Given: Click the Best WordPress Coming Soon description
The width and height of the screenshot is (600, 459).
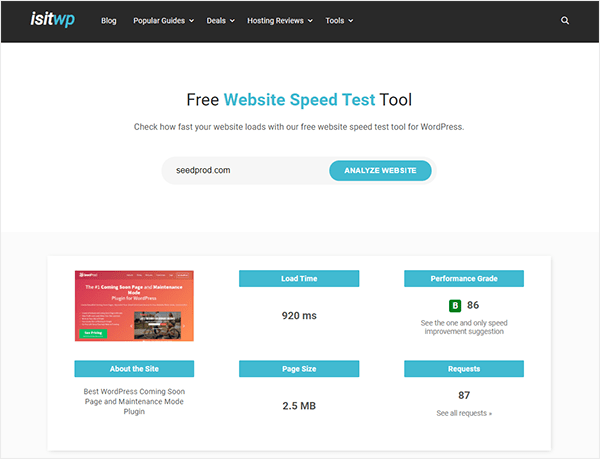Looking at the screenshot, I should click(134, 402).
